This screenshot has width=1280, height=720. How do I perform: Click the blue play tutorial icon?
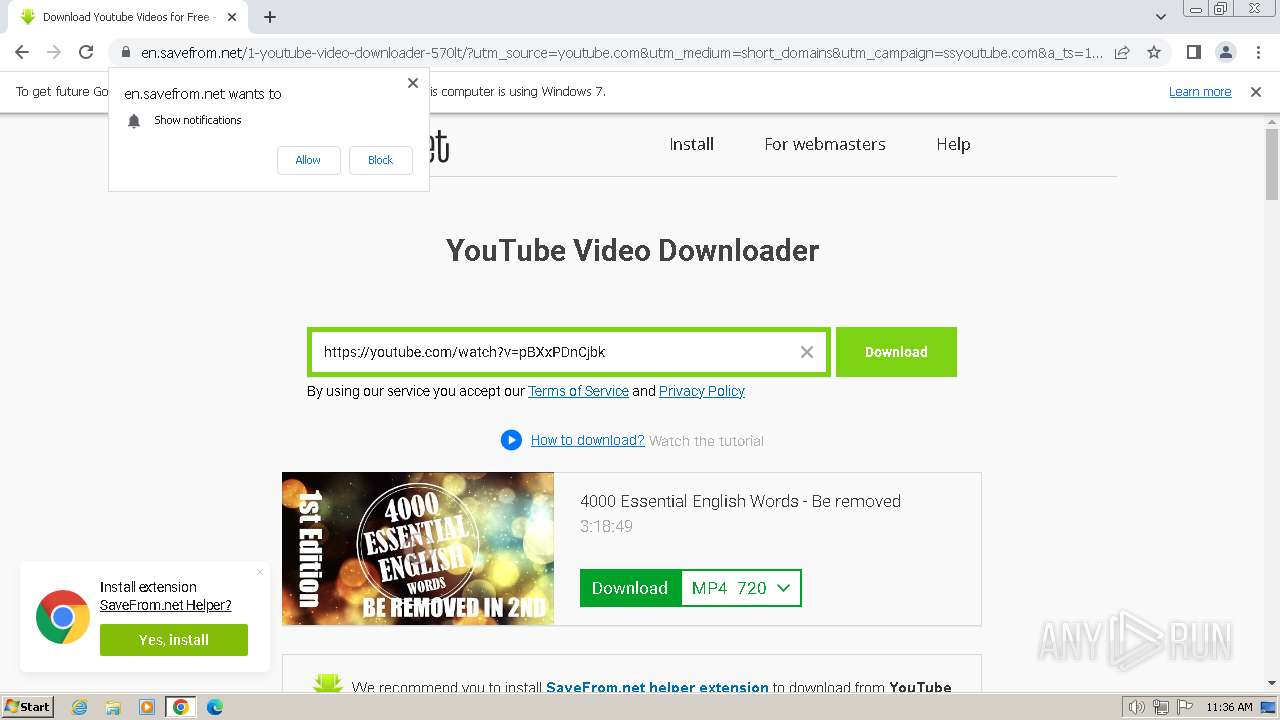point(511,440)
